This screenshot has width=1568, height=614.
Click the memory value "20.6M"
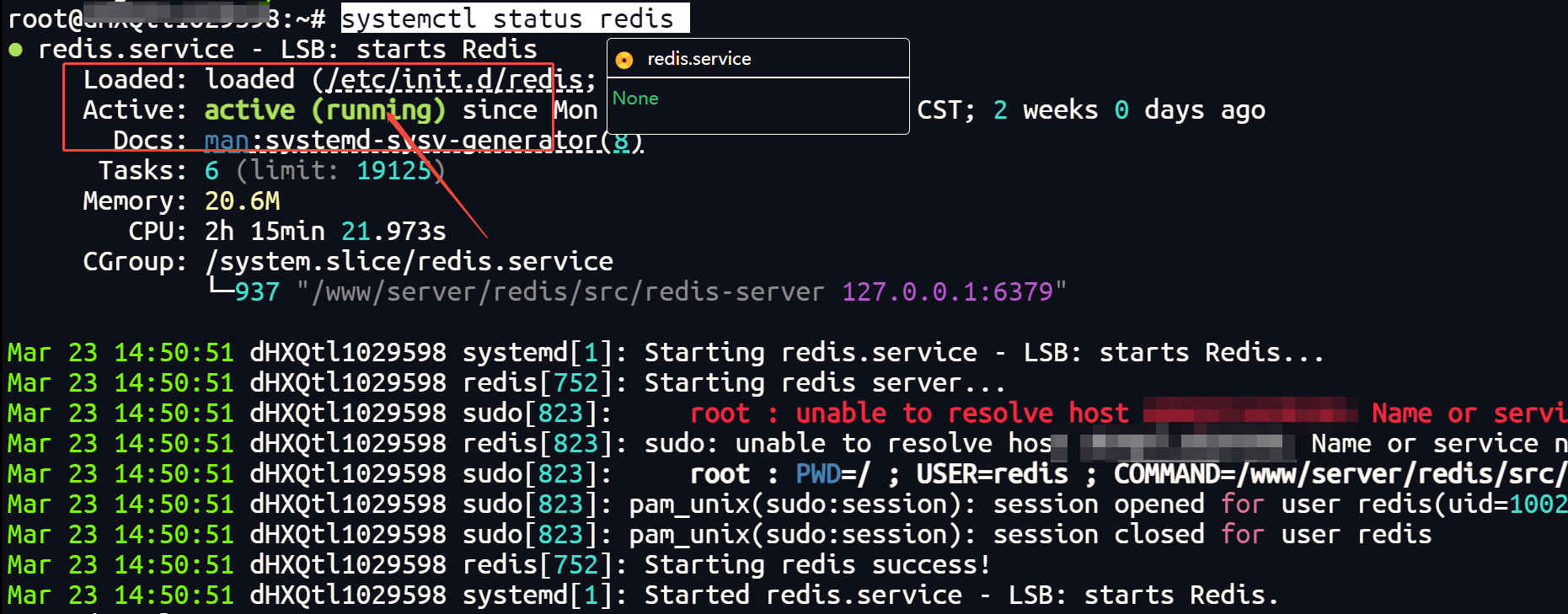pos(243,200)
